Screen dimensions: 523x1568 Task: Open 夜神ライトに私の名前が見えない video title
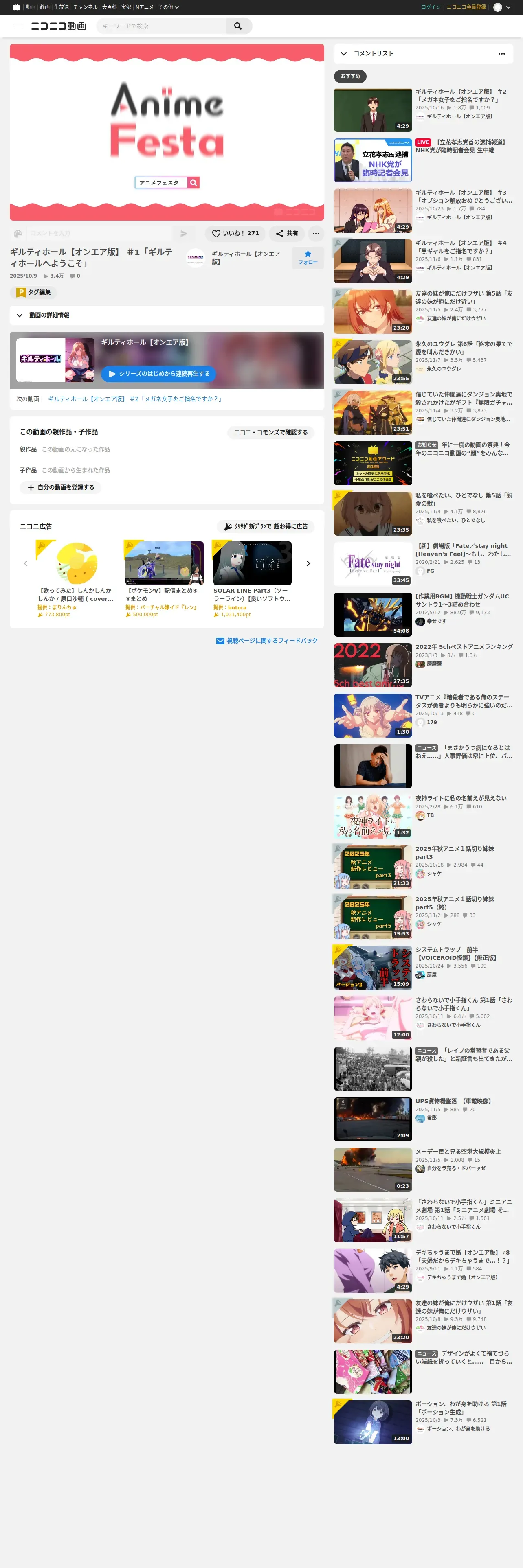tap(461, 799)
